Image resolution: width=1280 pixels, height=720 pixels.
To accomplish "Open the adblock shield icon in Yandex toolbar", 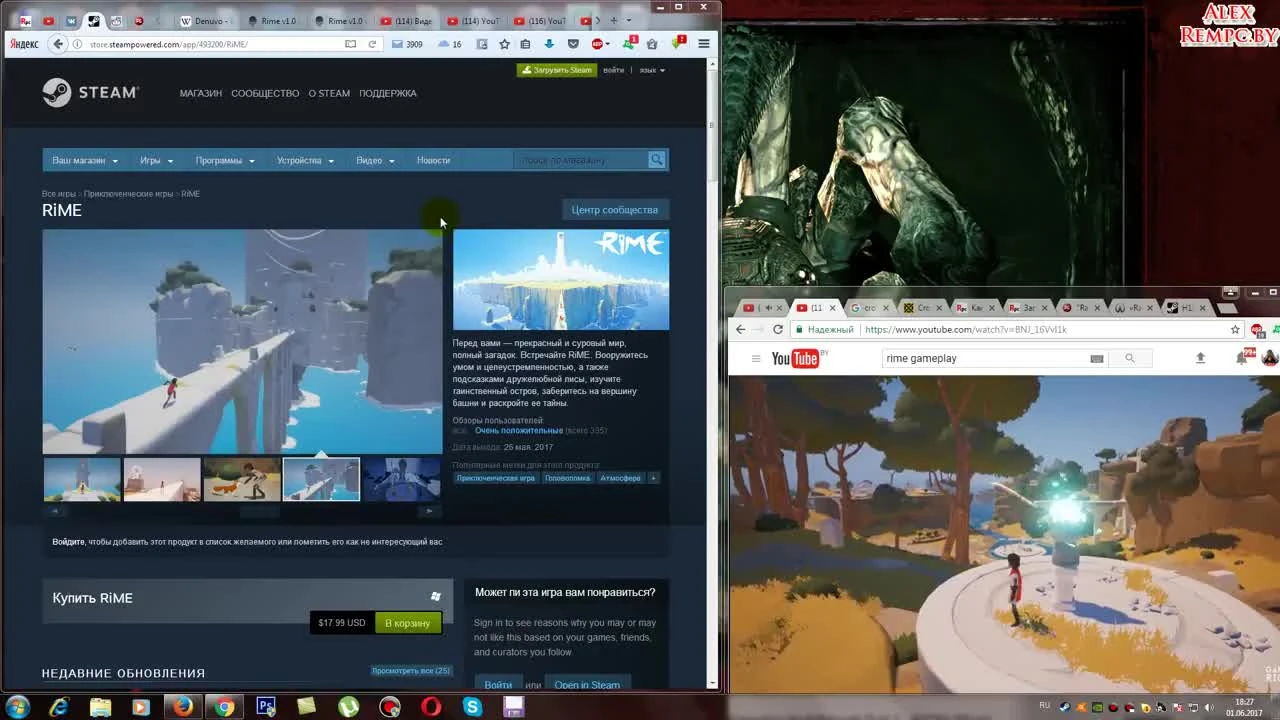I will (x=573, y=44).
